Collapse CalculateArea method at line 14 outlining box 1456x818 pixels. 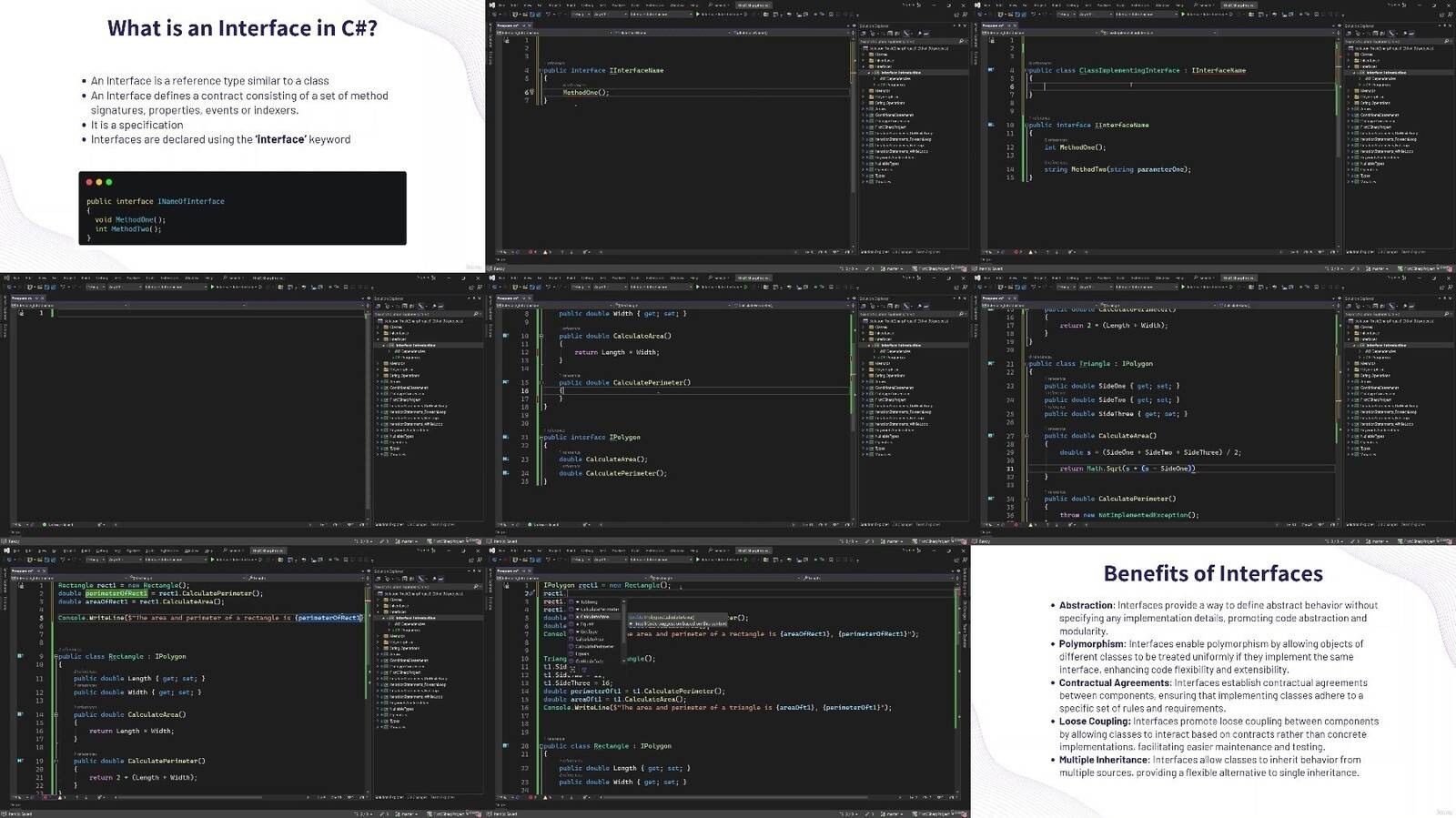[x=55, y=714]
